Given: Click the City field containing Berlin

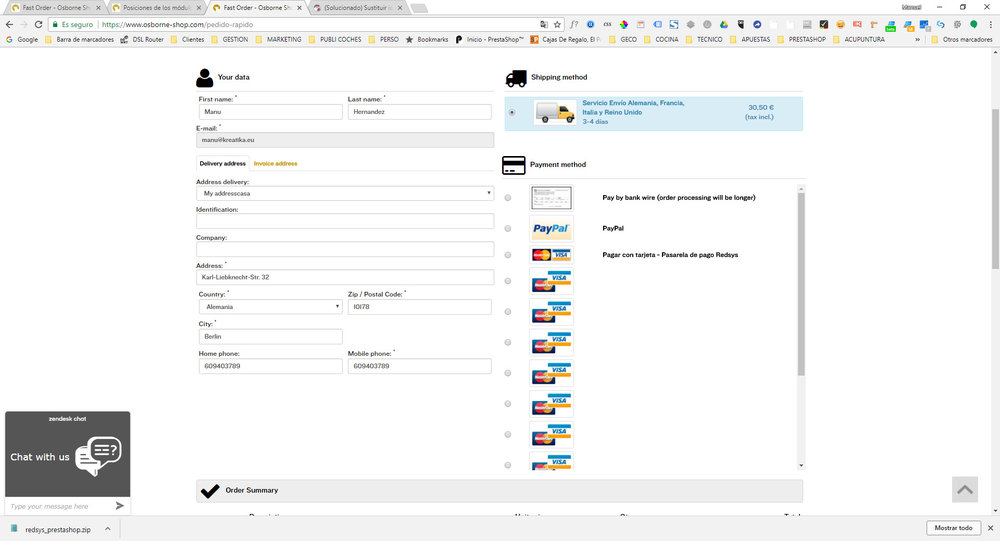Looking at the screenshot, I should 270,336.
